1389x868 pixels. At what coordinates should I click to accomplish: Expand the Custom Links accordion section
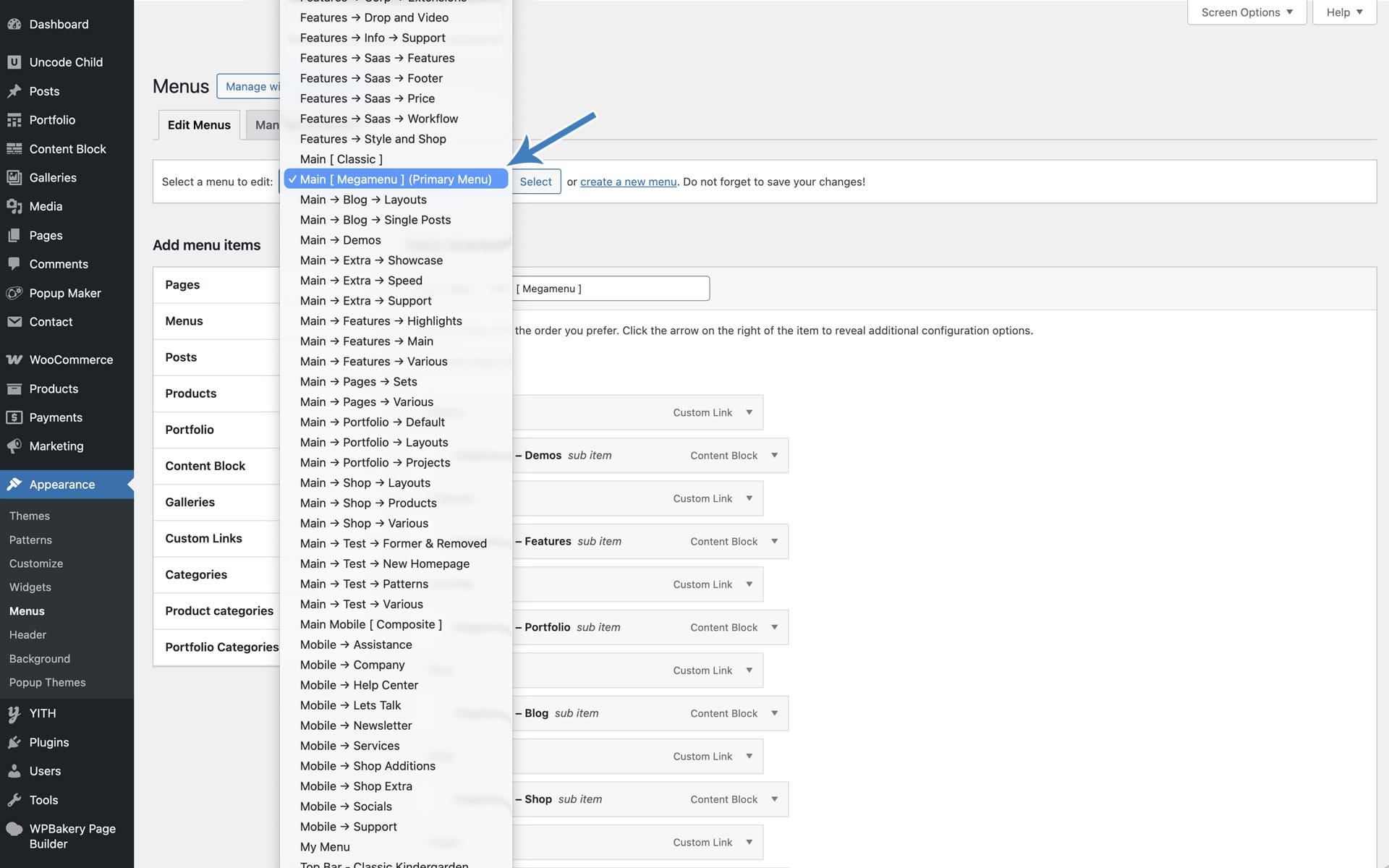[x=217, y=538]
